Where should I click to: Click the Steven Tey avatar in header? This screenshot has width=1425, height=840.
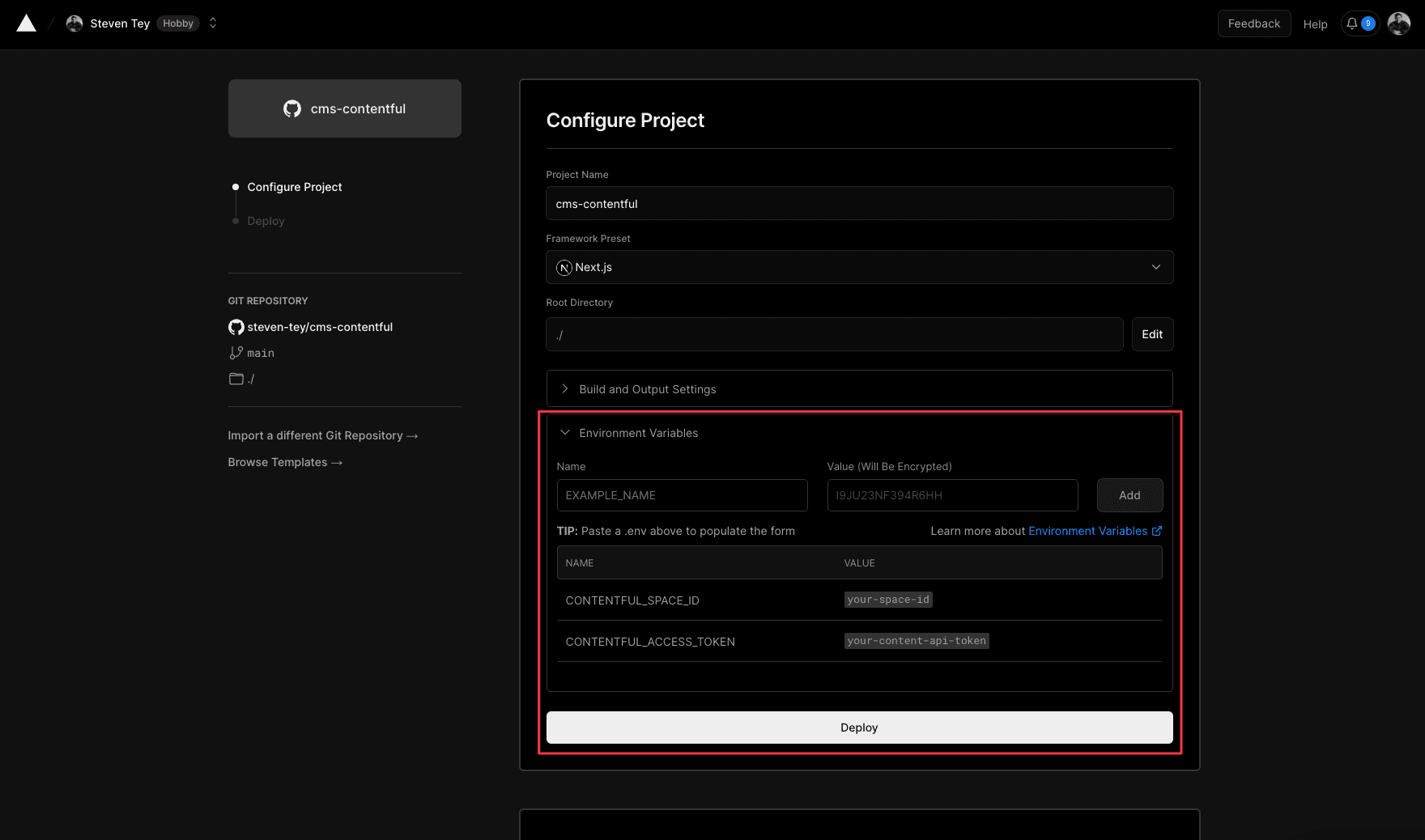[x=74, y=23]
